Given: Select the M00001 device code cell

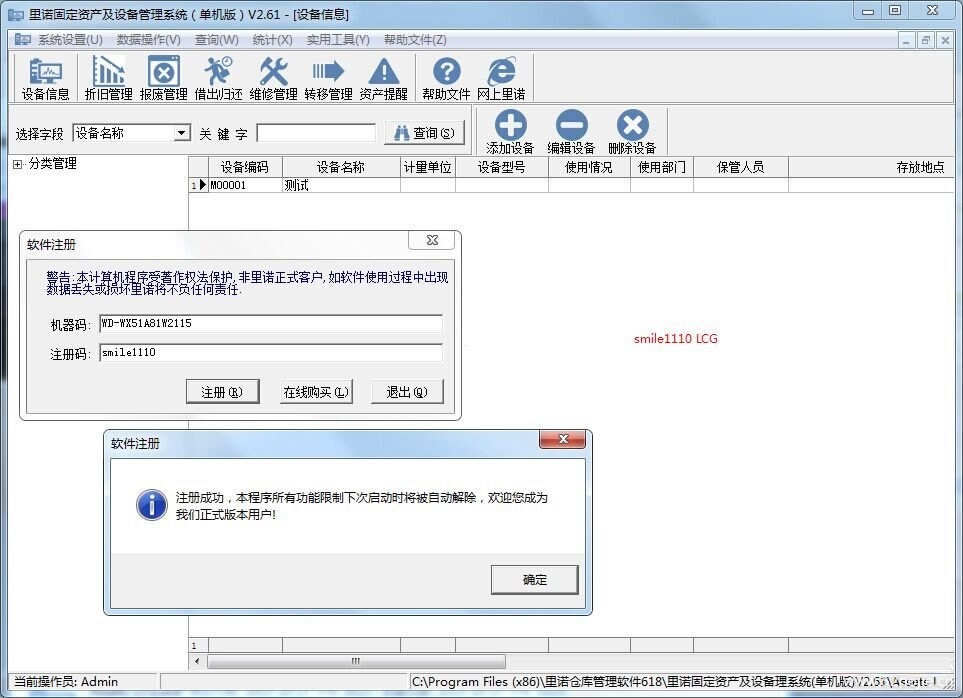Looking at the screenshot, I should click(245, 185).
